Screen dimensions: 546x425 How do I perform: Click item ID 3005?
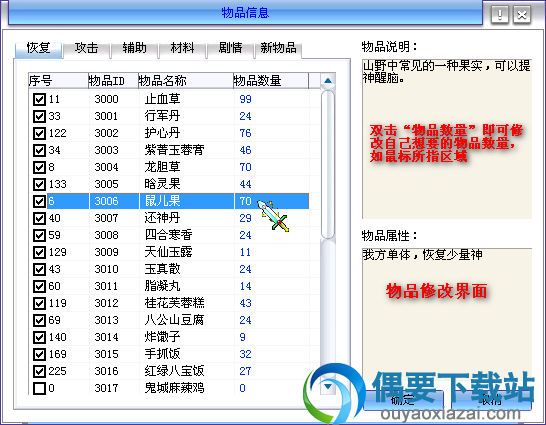[x=107, y=184]
